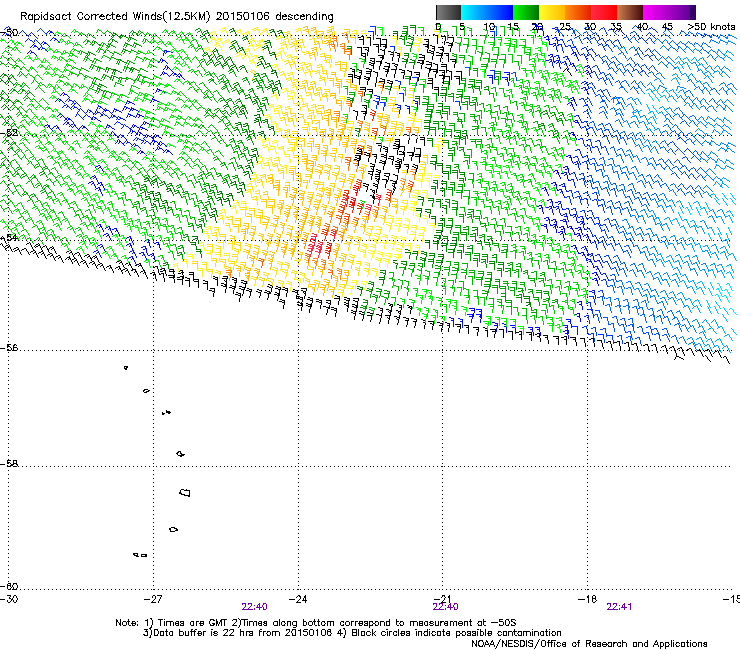Viewport: 740px width, 650px height.
Task: Click the '-52' latitude axis label
Action: [9, 133]
